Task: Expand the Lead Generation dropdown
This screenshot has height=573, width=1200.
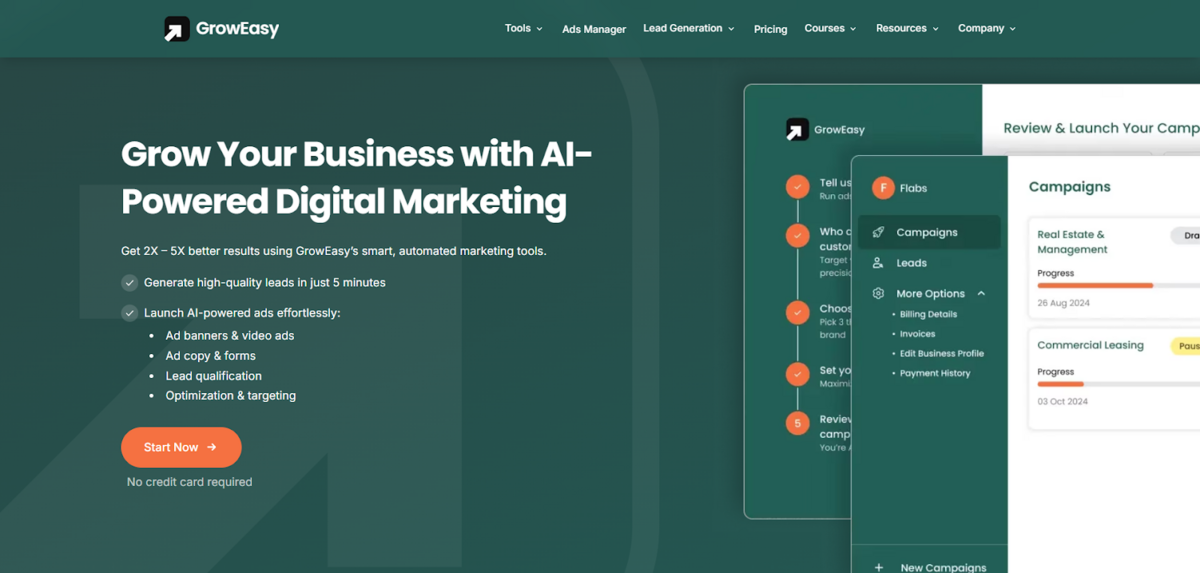Action: pyautogui.click(x=688, y=29)
